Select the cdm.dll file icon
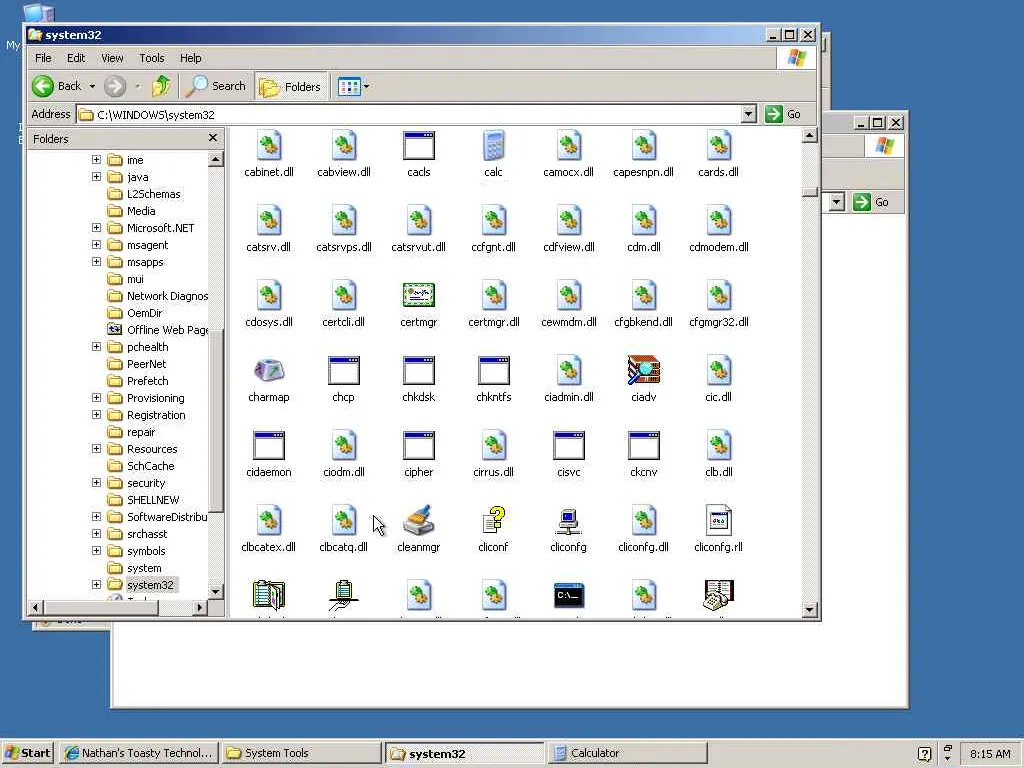Viewport: 1024px width, 768px height. 643,221
